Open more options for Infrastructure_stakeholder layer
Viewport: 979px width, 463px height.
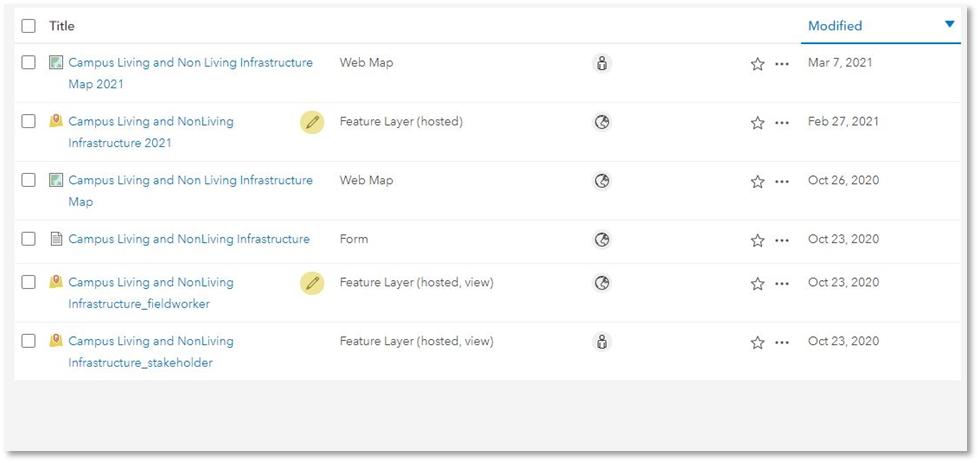(x=782, y=342)
